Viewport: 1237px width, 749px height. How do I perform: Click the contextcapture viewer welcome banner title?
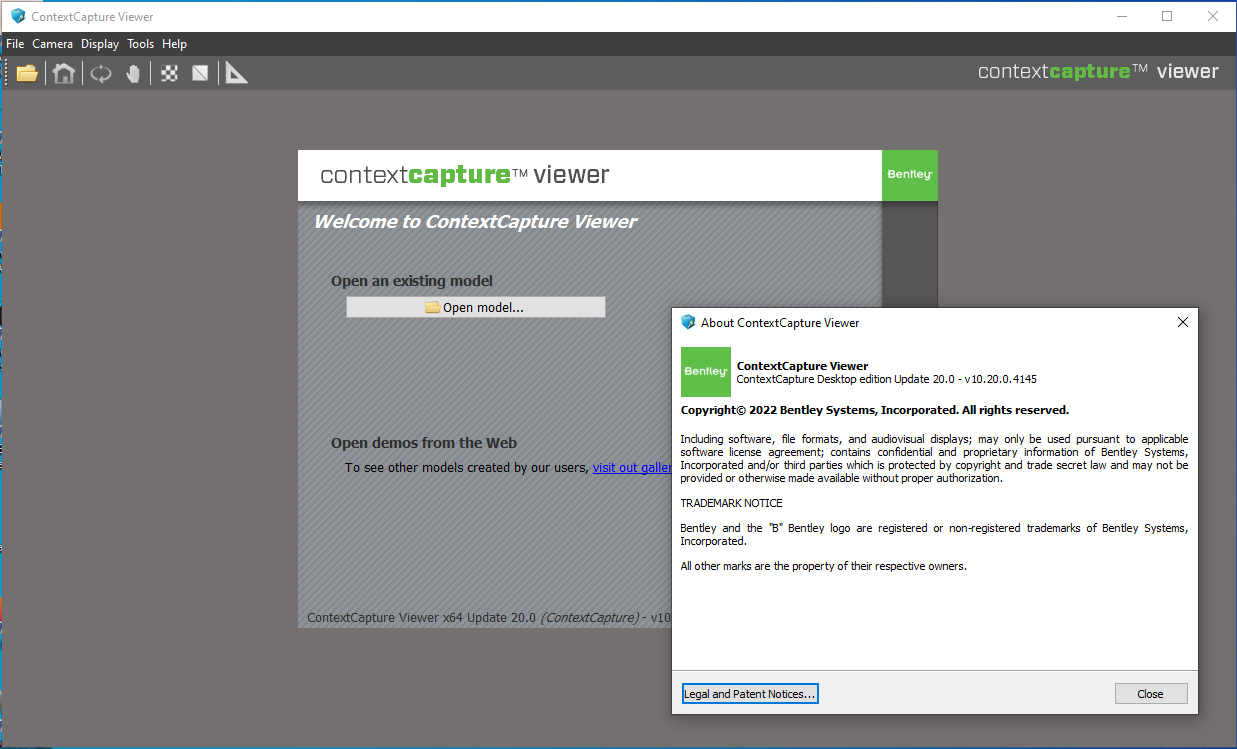[x=465, y=175]
